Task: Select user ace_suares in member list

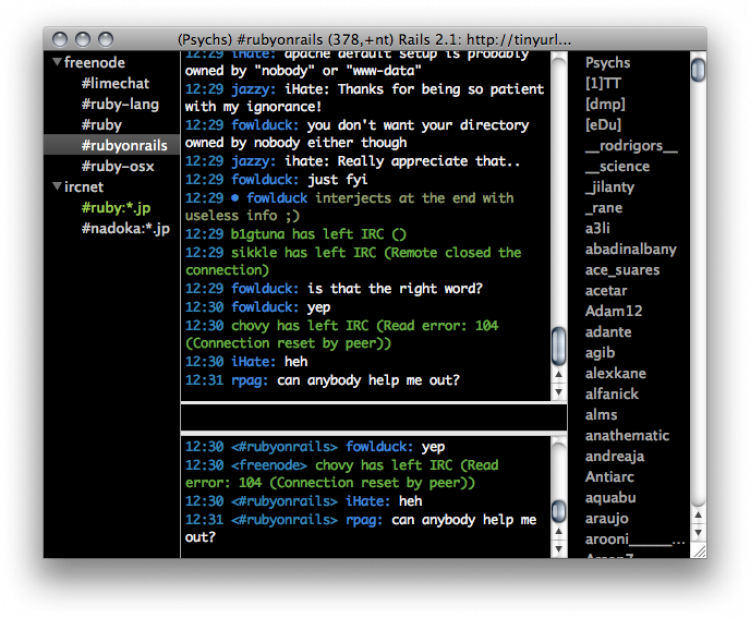Action: tap(622, 270)
